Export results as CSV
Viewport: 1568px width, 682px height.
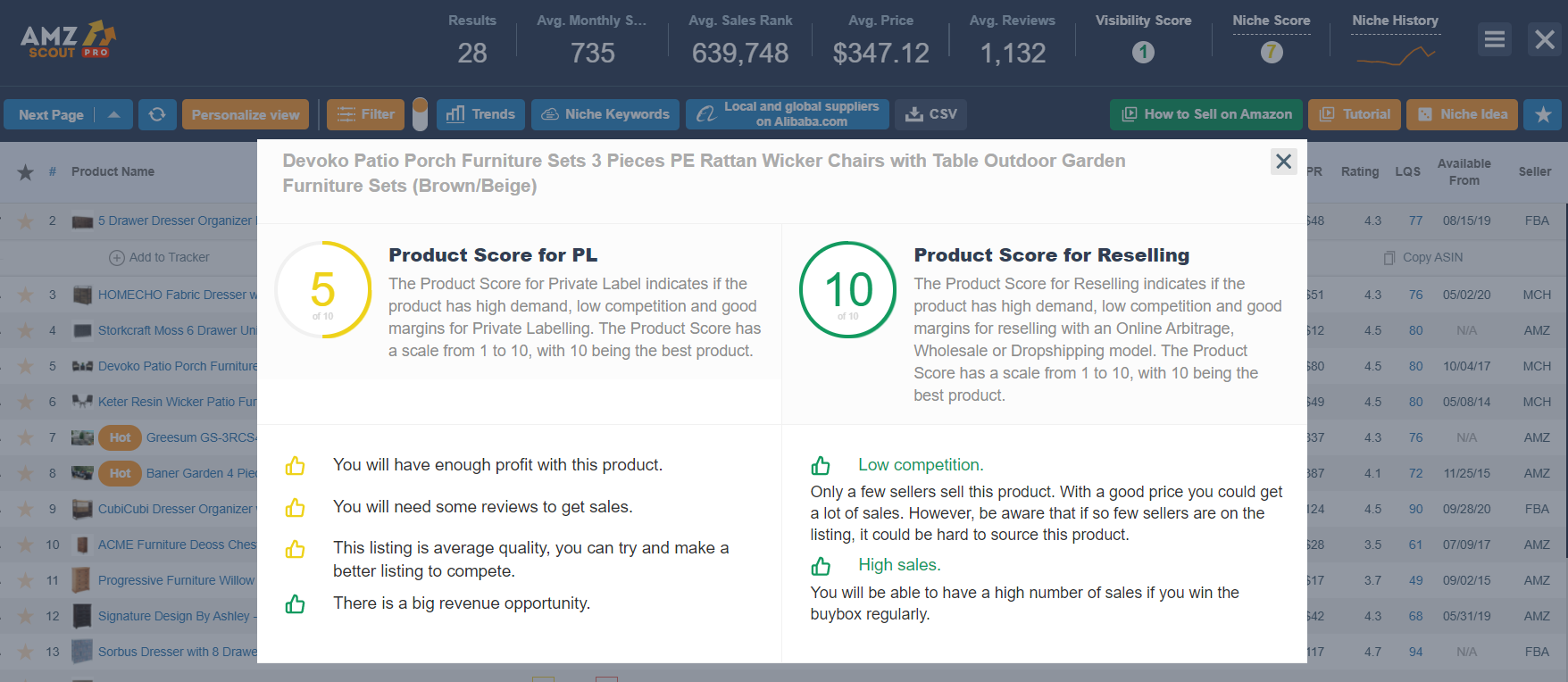(x=931, y=114)
